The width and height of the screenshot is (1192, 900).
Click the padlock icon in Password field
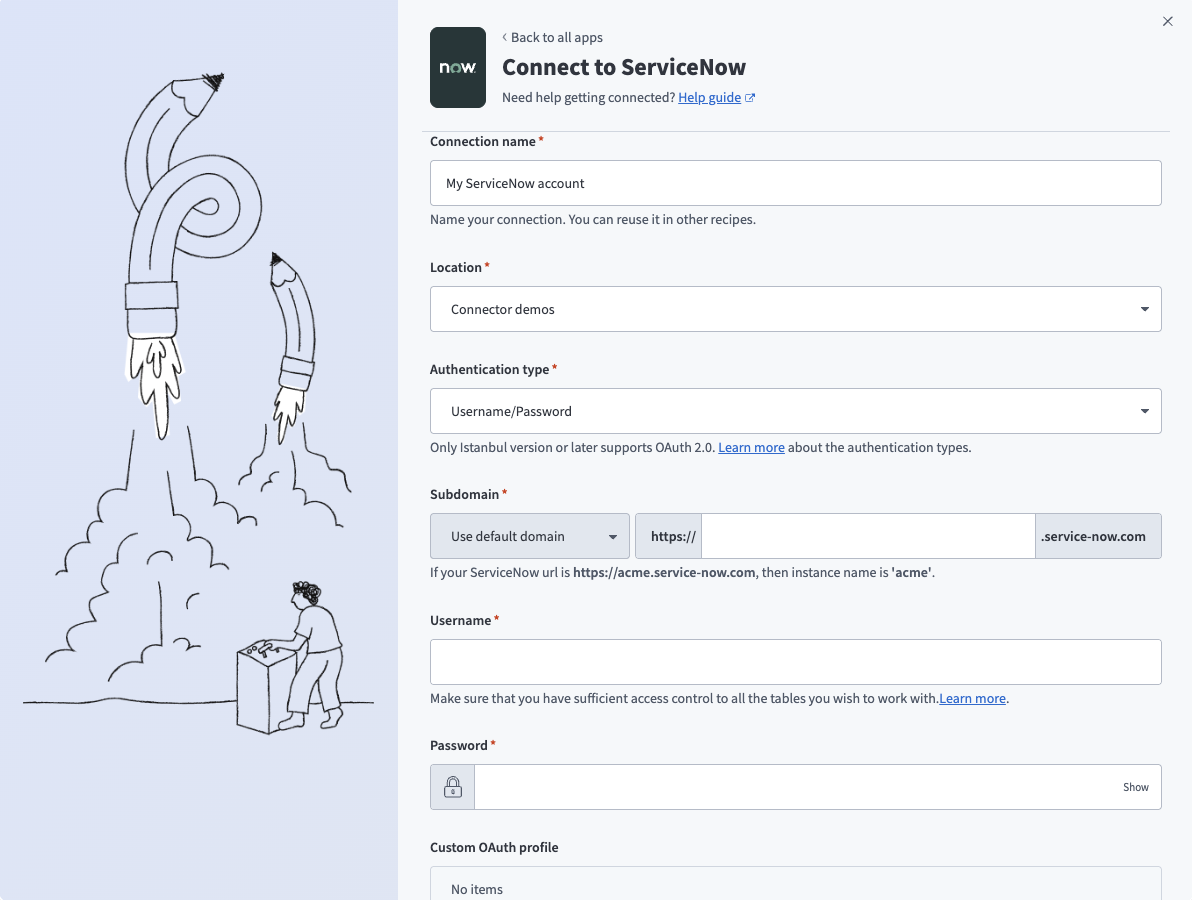tap(452, 787)
